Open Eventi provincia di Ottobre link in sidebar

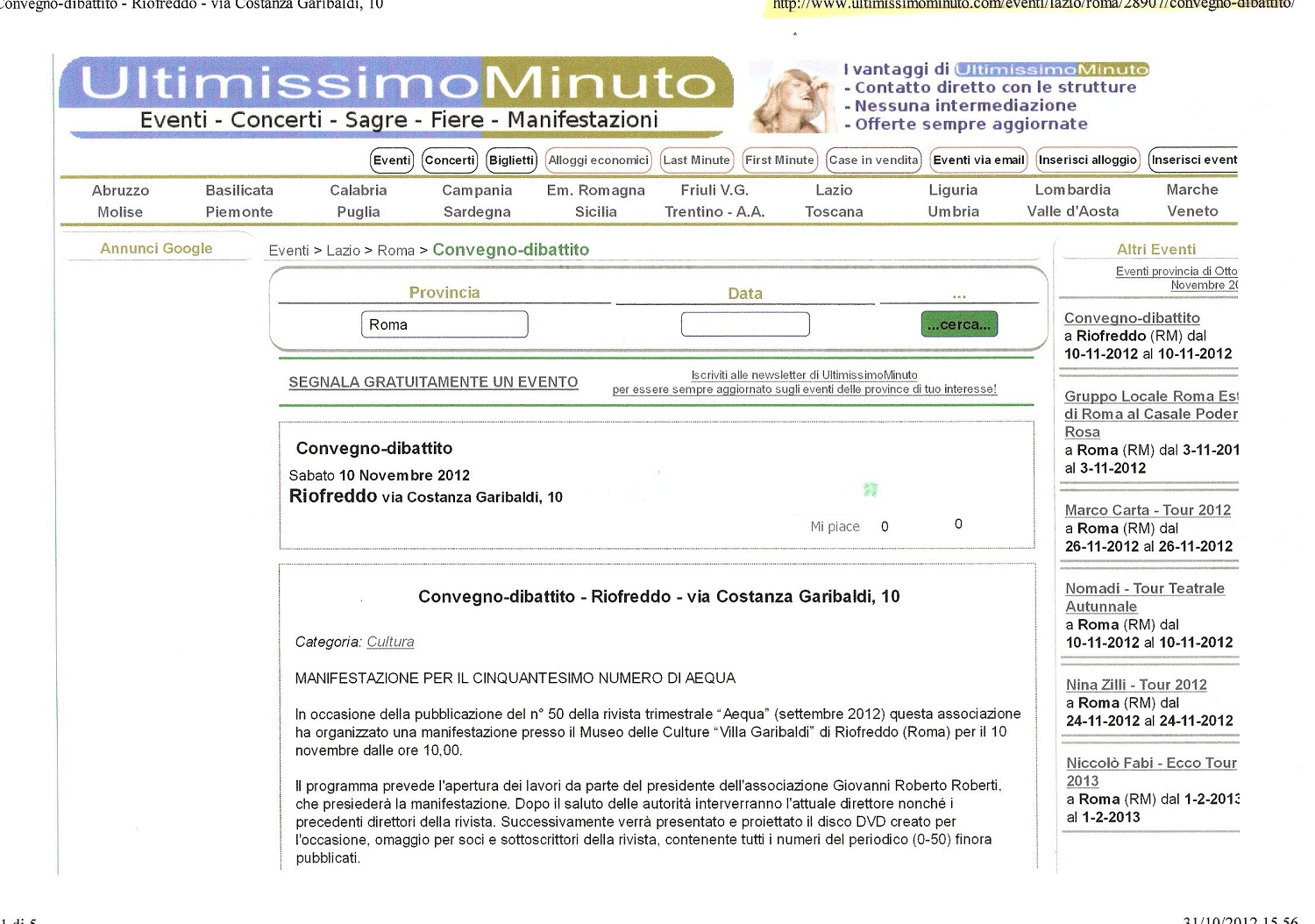click(x=1176, y=278)
